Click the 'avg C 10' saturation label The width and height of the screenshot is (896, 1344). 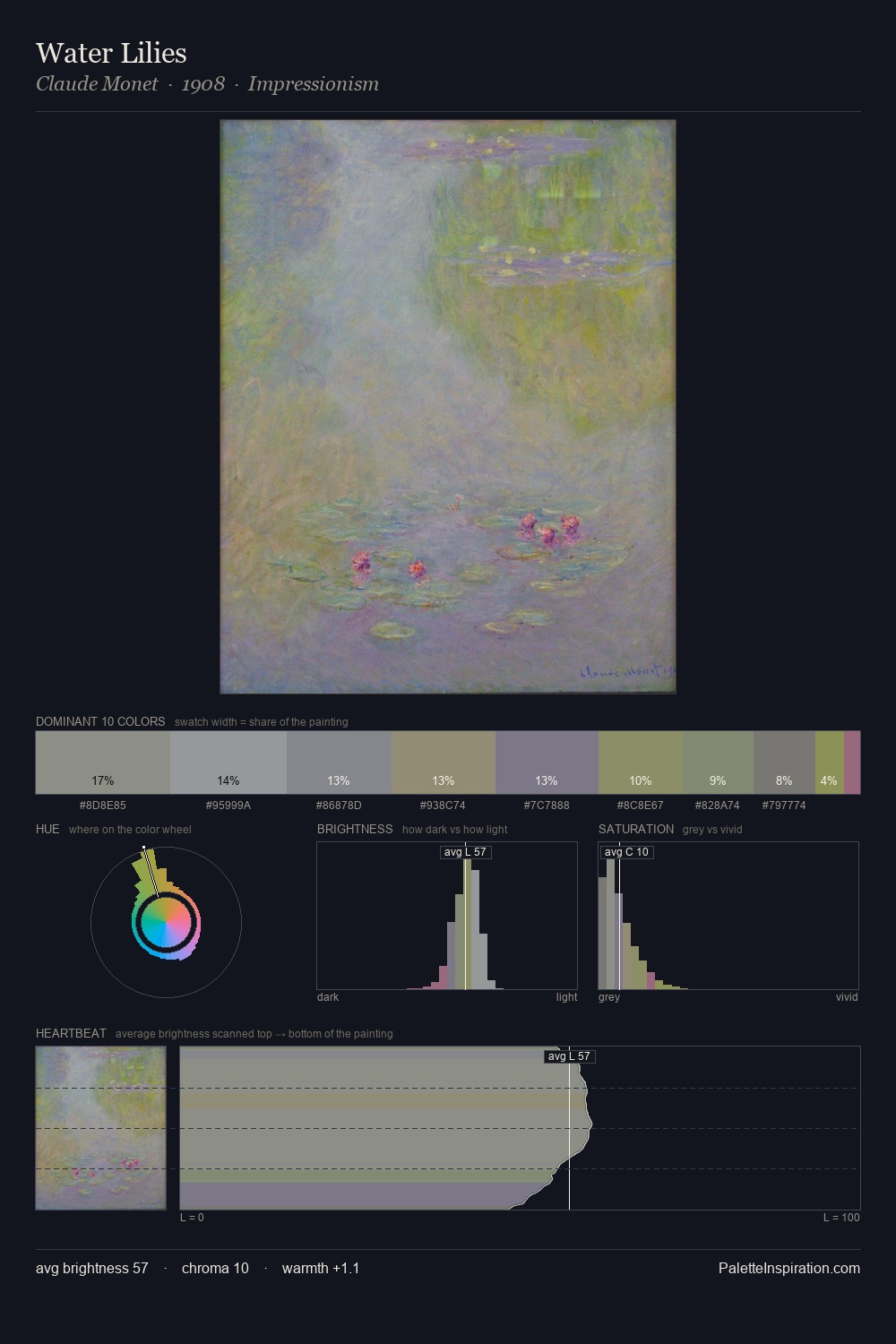click(x=626, y=852)
